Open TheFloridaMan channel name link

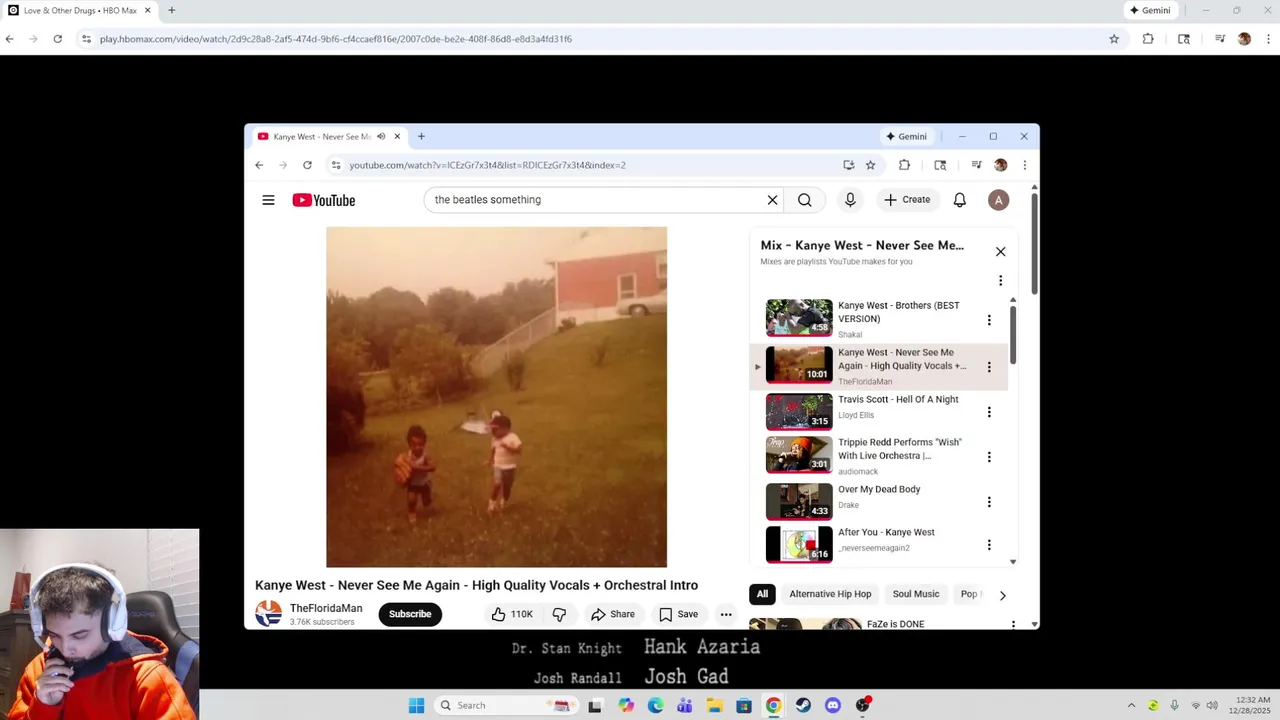pos(326,608)
